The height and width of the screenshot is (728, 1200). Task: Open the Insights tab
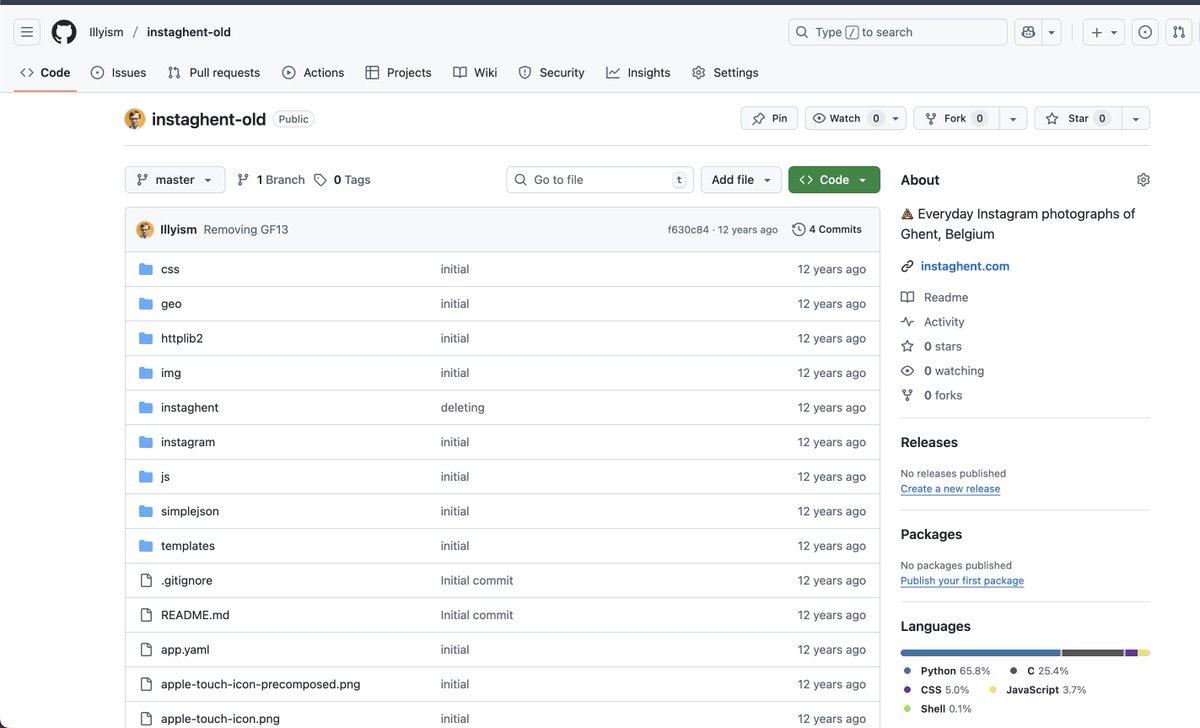coord(638,72)
